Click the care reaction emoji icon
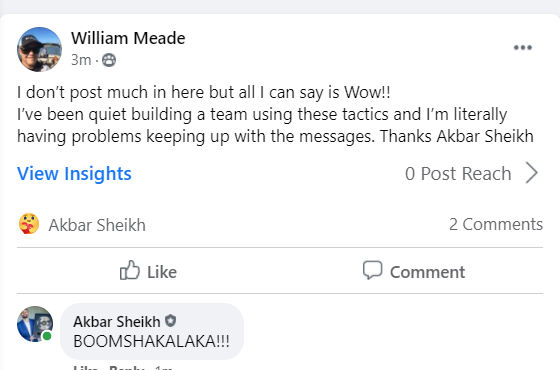This screenshot has height=370, width=560. pos(29,224)
